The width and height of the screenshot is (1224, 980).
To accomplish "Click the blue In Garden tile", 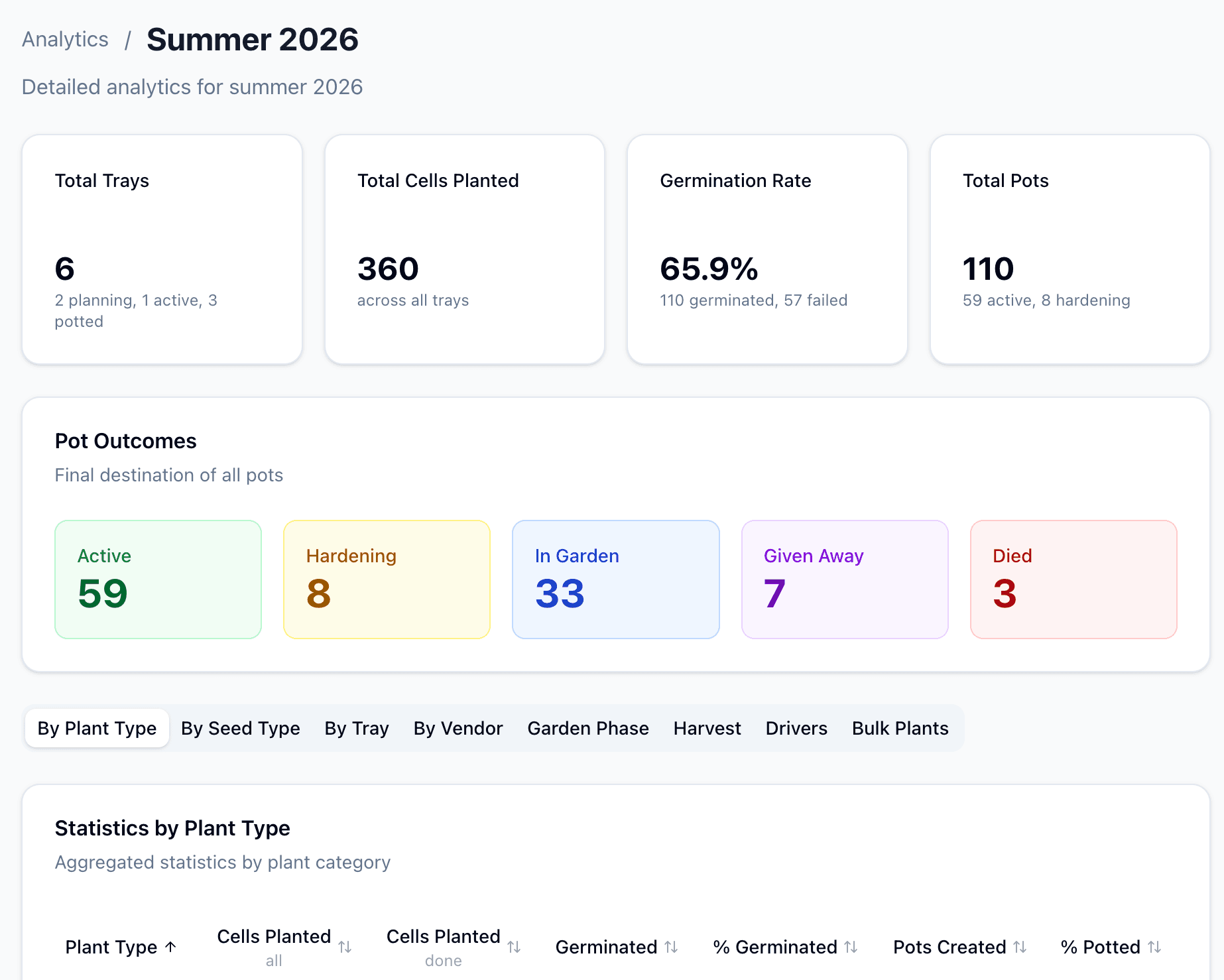I will click(616, 580).
